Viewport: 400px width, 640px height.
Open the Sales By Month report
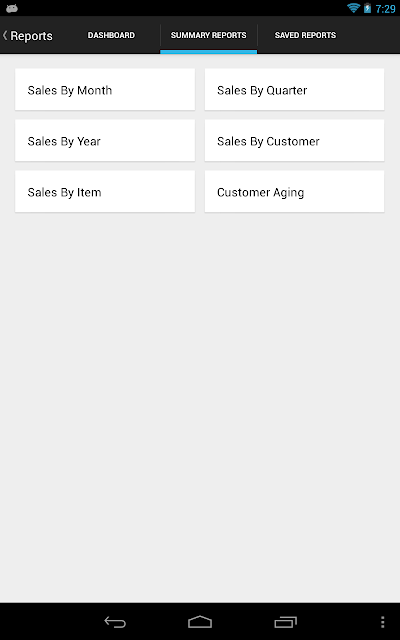105,90
